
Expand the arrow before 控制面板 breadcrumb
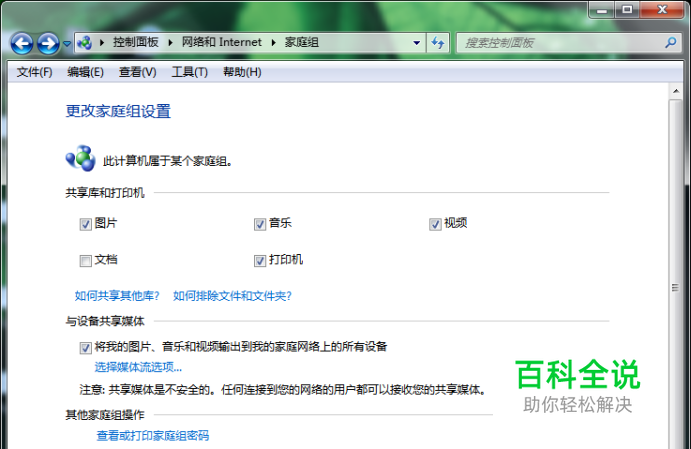click(102, 43)
